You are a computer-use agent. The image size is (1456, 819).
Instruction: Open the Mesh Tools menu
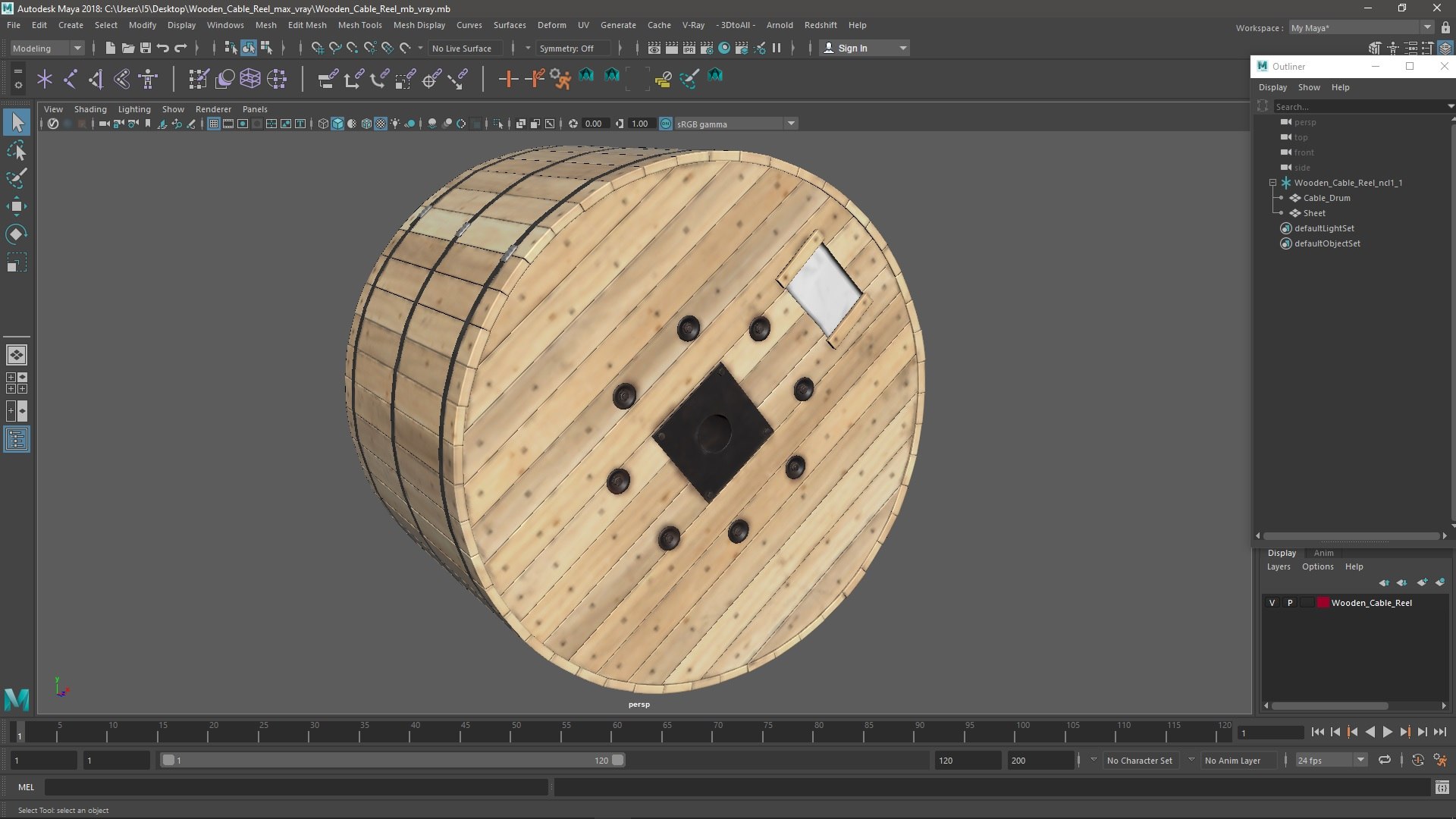[x=359, y=25]
